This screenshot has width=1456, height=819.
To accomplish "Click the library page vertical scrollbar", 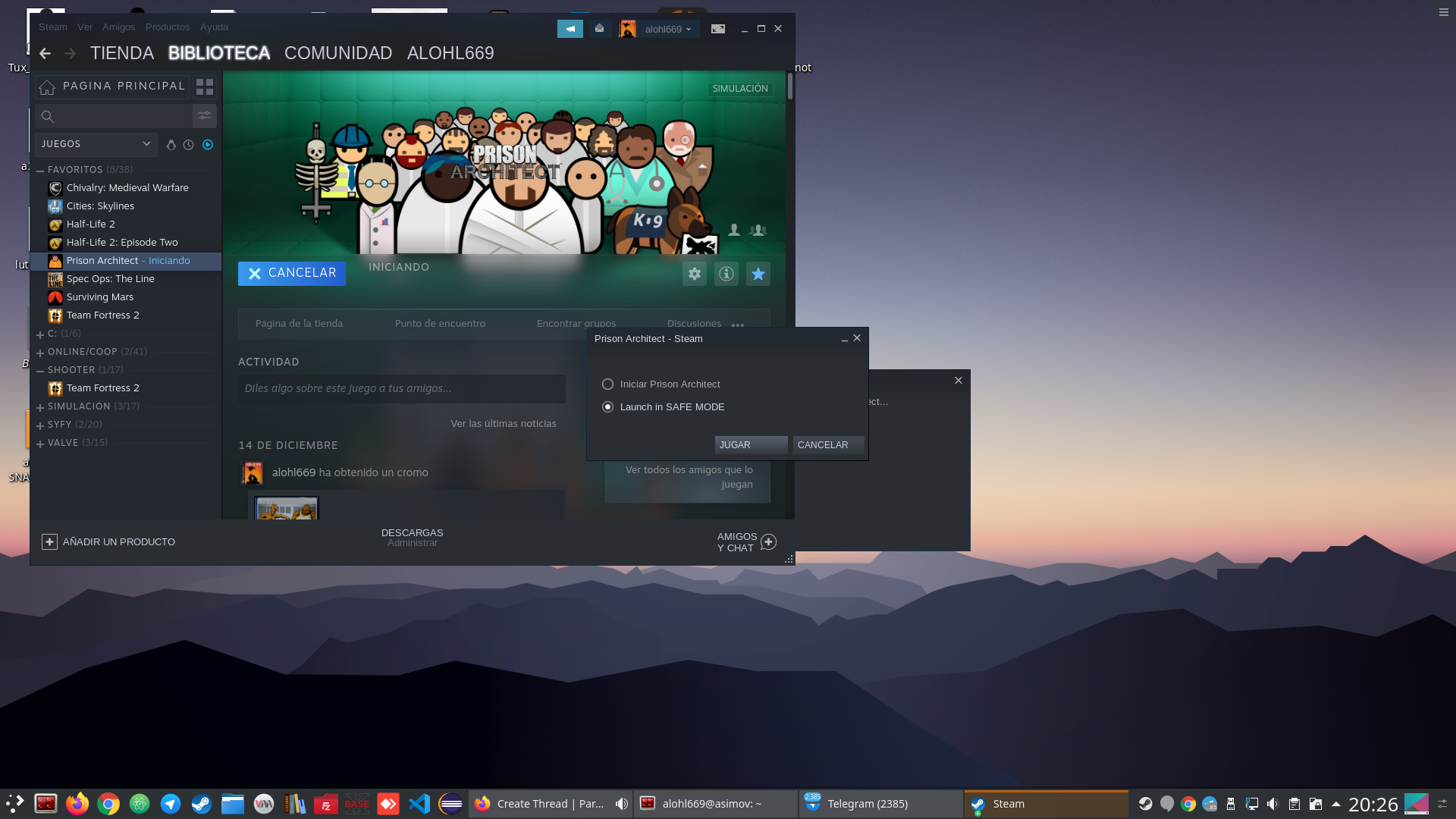I will pyautogui.click(x=790, y=86).
